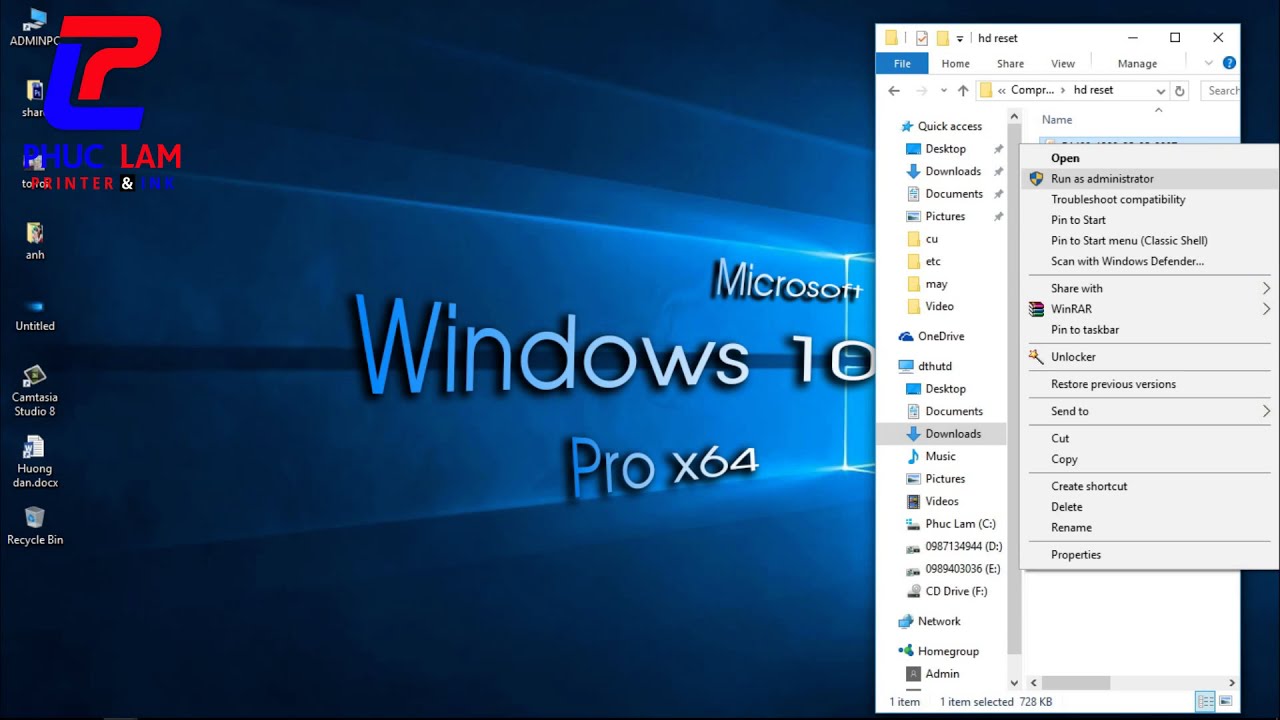Select Pin to Start menu (Classic Shell)

point(1149,240)
